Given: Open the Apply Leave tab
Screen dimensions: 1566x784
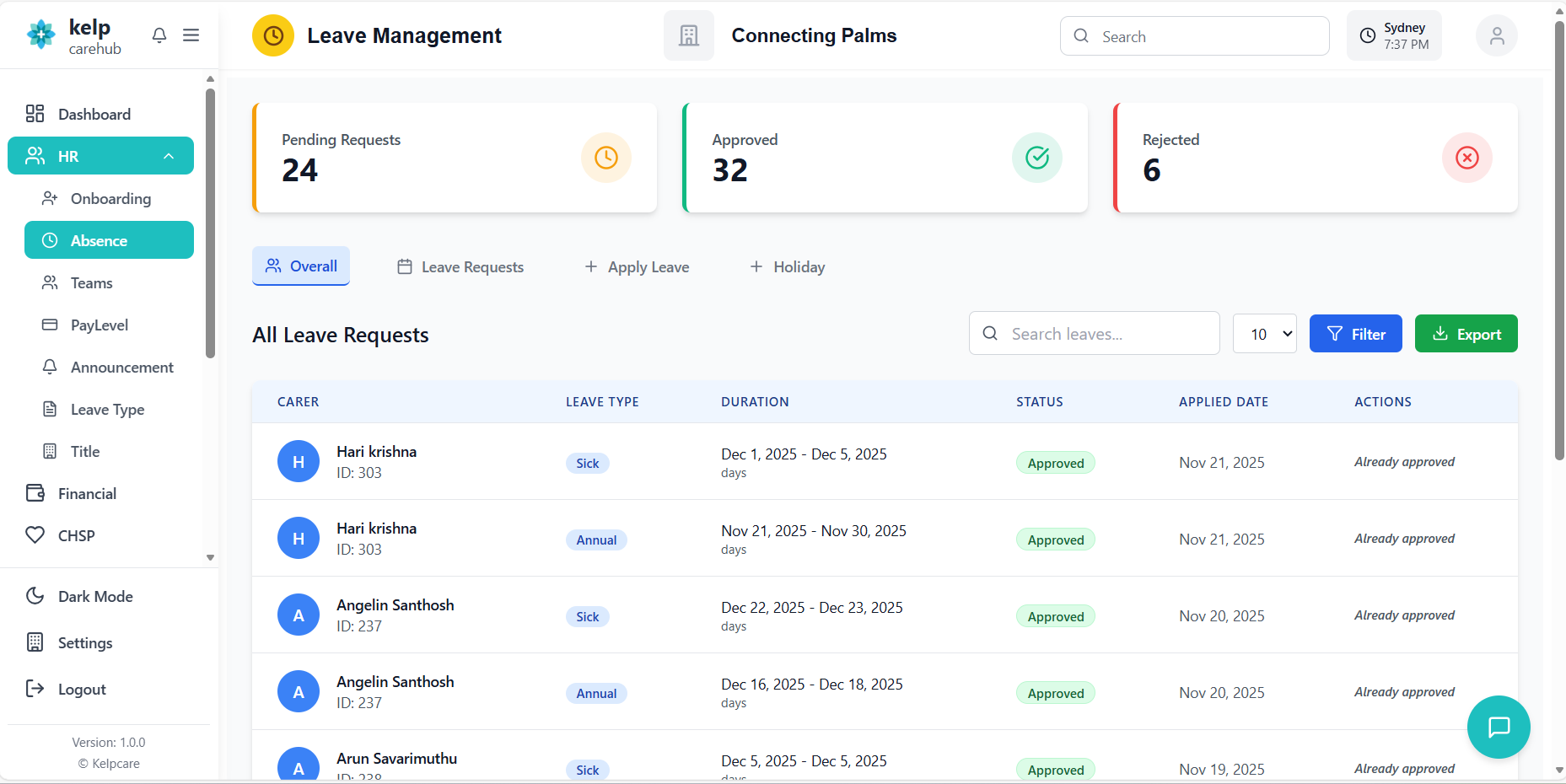Looking at the screenshot, I should click(x=637, y=267).
